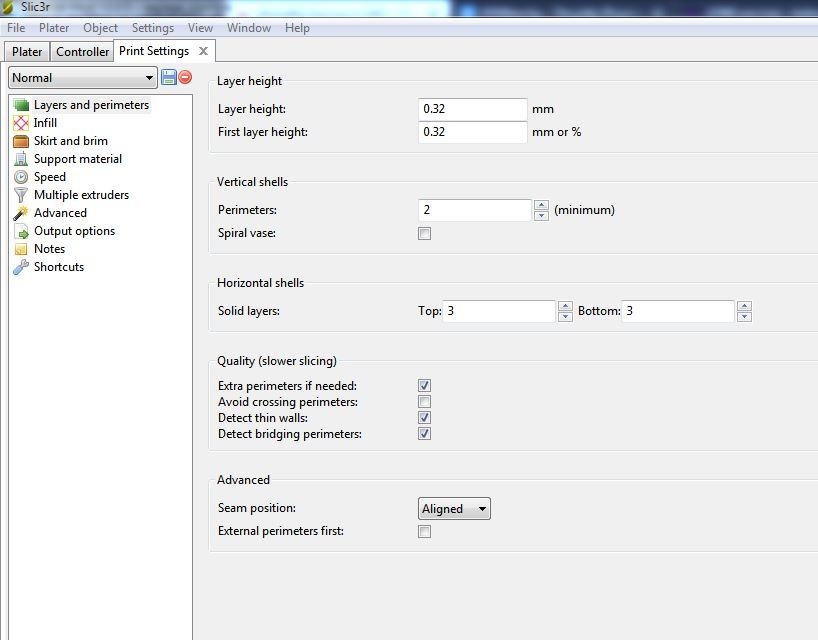Image resolution: width=818 pixels, height=640 pixels.
Task: Click the First layer height field
Action: (x=473, y=132)
